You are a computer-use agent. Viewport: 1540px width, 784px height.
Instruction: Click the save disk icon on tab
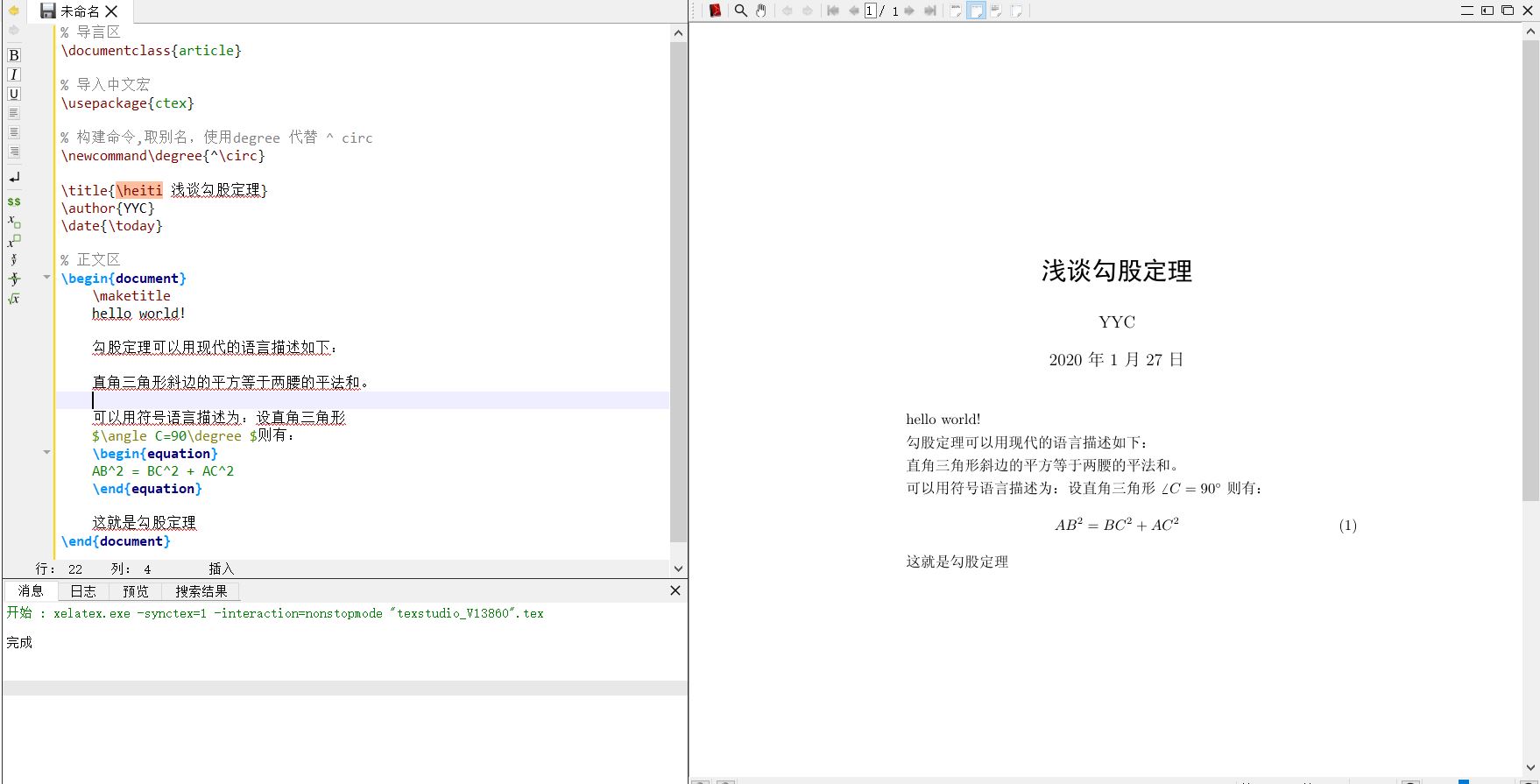click(48, 11)
